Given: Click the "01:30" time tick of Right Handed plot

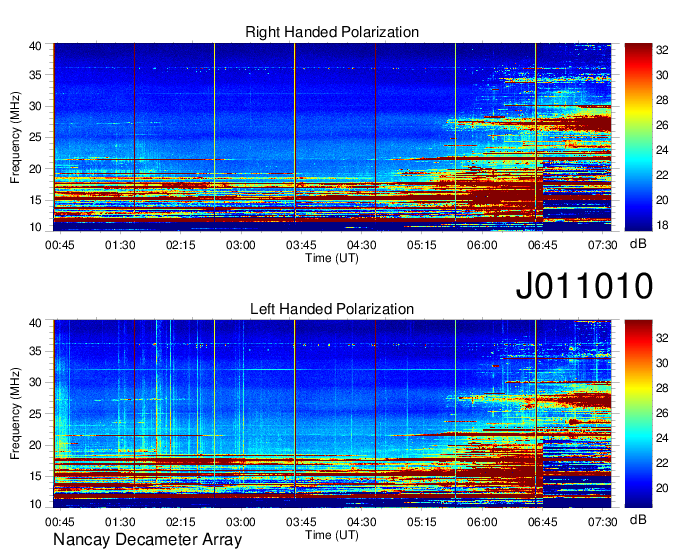Looking at the screenshot, I should [120, 245].
